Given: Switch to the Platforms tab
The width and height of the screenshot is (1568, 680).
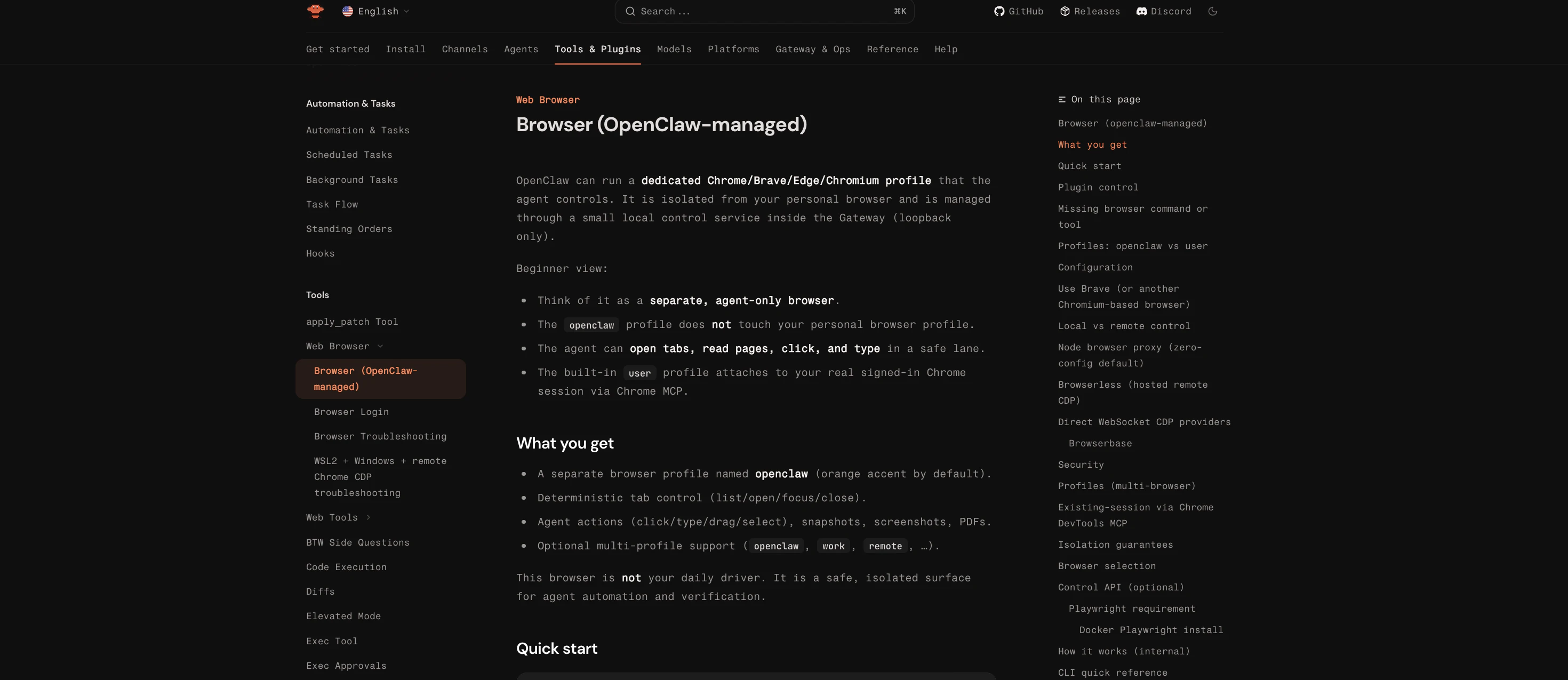Looking at the screenshot, I should tap(733, 49).
